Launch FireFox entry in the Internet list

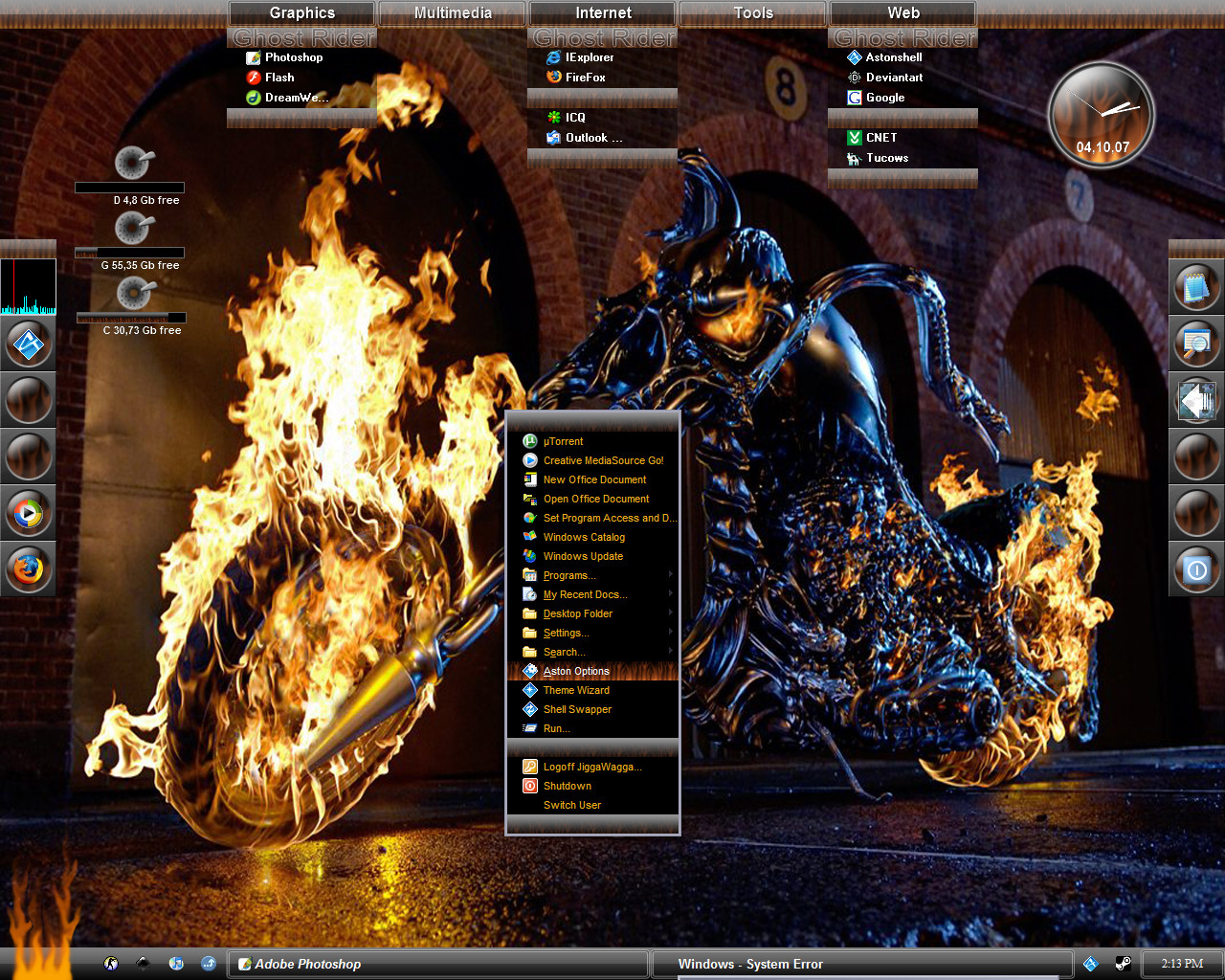(576, 78)
